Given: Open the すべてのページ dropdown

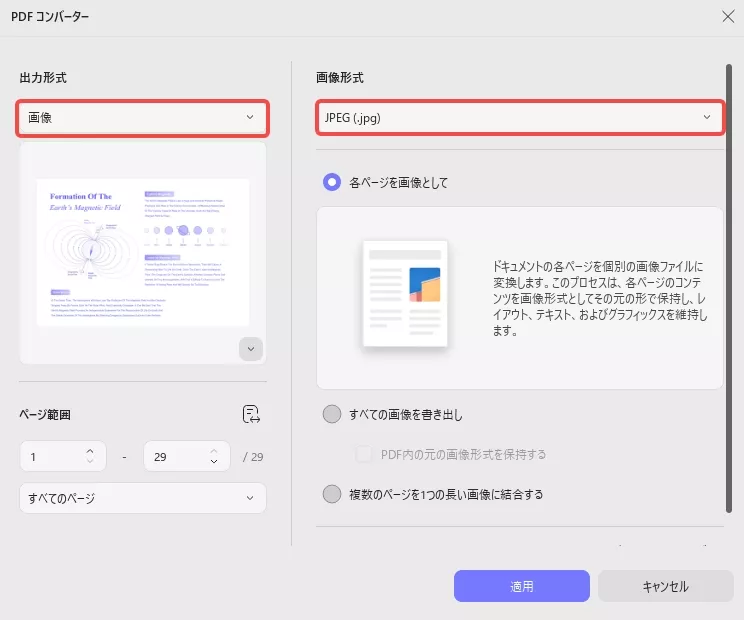Looking at the screenshot, I should 143,498.
